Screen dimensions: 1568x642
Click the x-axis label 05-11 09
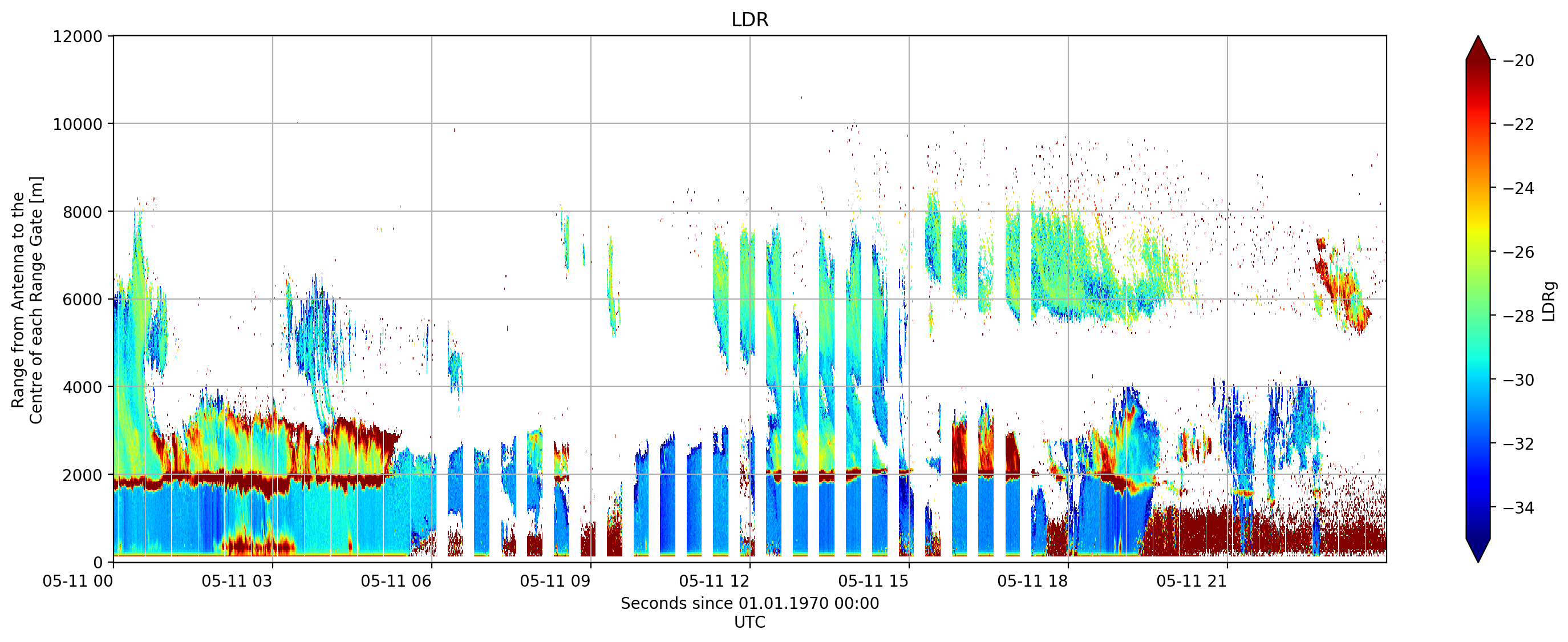[x=555, y=581]
